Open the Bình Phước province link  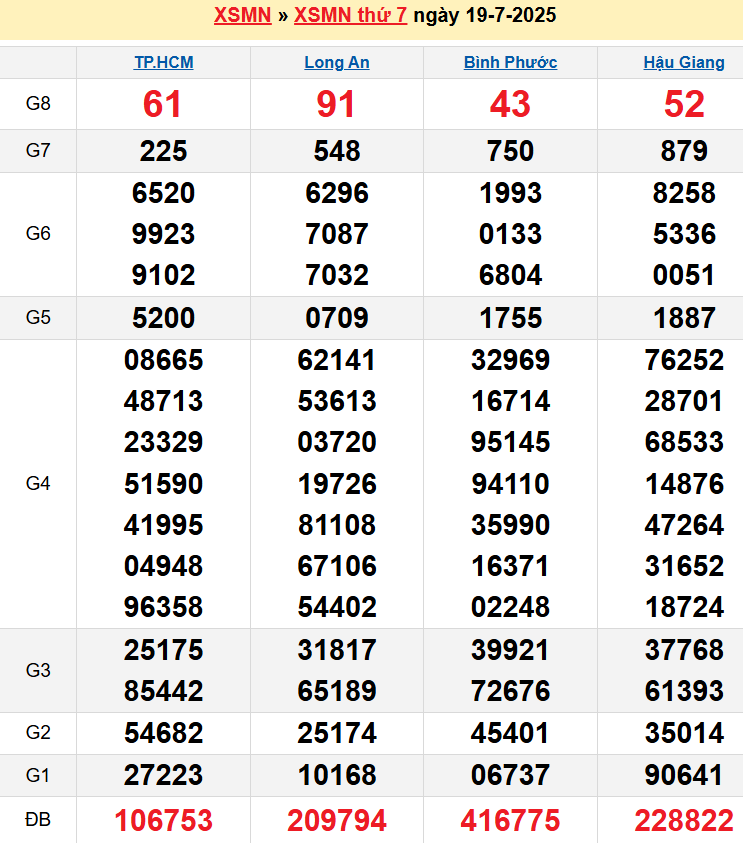(510, 62)
